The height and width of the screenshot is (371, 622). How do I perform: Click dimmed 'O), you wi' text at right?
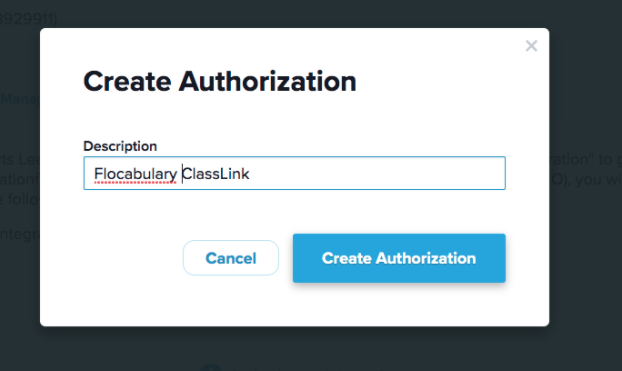[x=586, y=179]
